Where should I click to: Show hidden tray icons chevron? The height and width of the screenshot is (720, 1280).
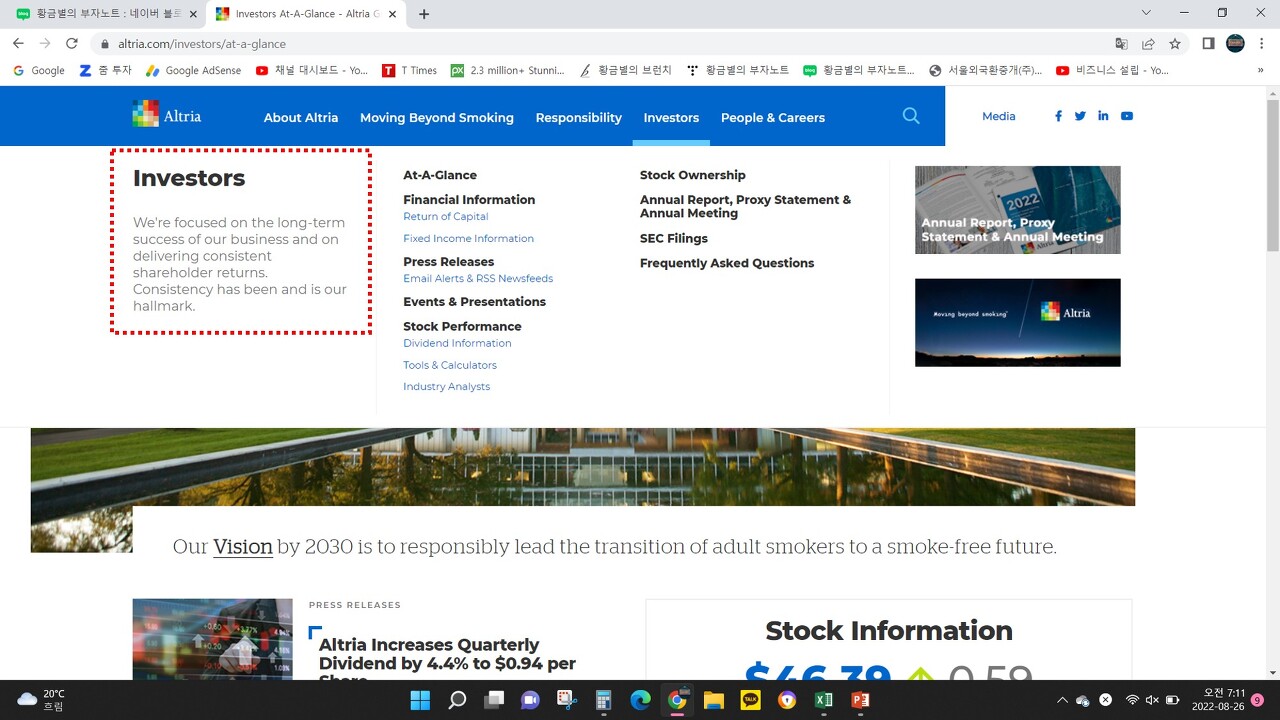click(x=1062, y=700)
